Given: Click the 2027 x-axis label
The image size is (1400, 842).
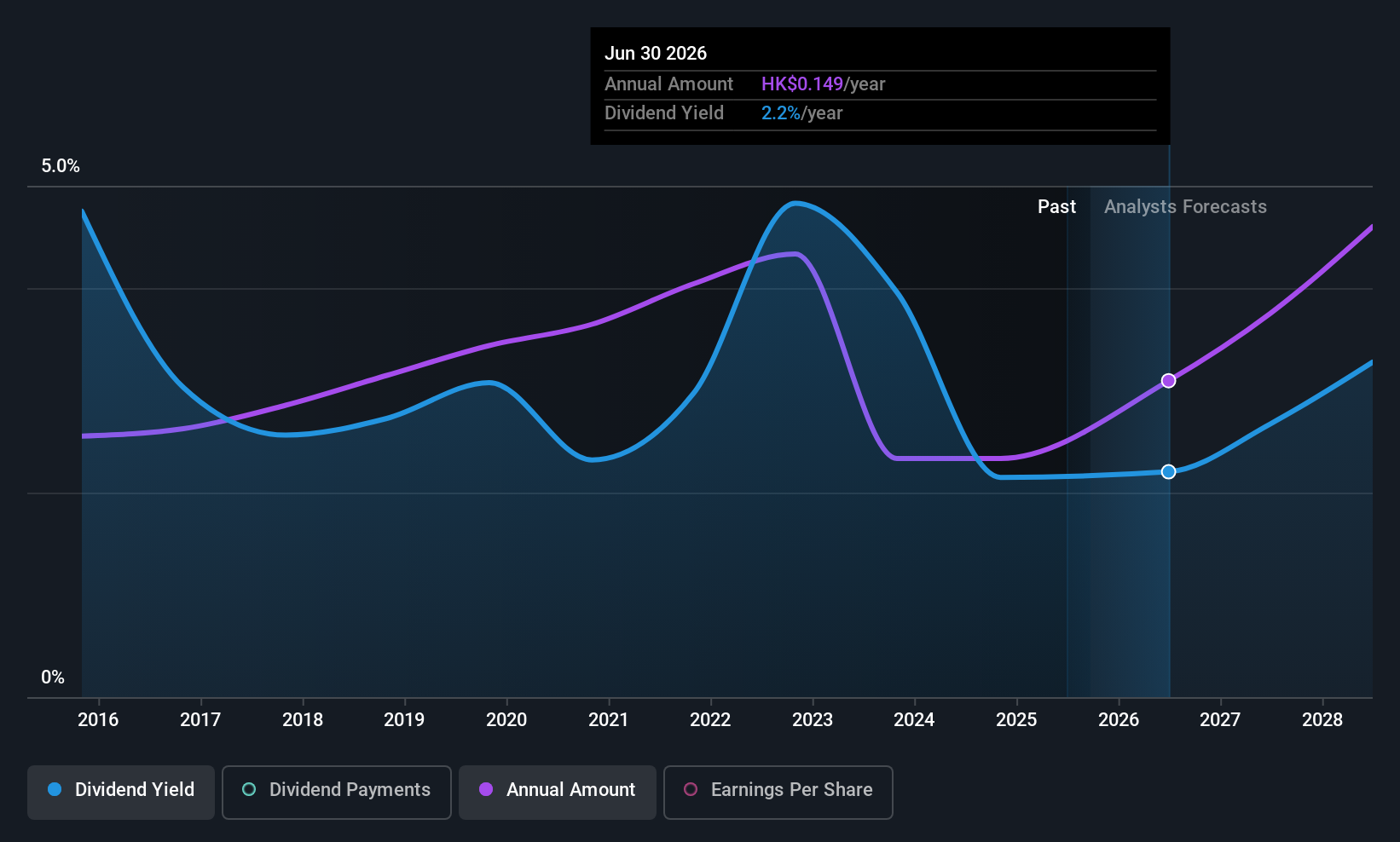Looking at the screenshot, I should click(x=1220, y=720).
